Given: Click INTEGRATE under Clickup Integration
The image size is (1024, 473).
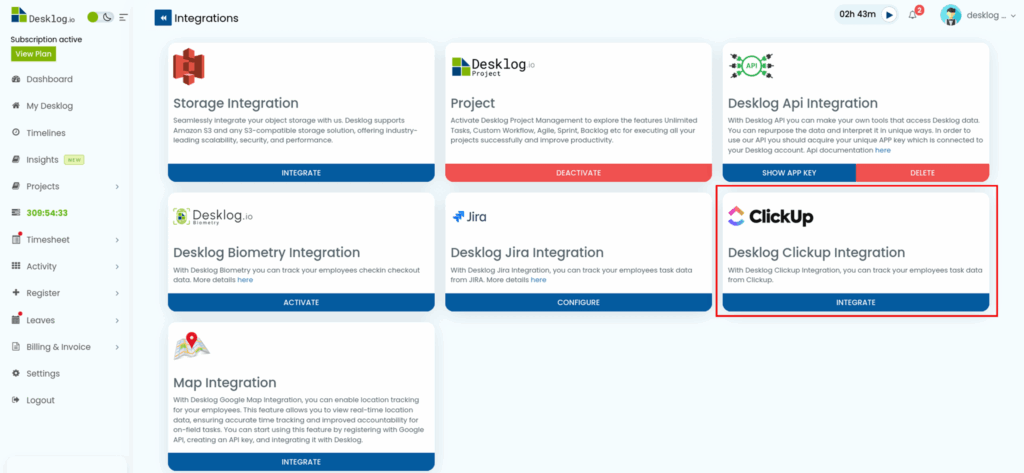Looking at the screenshot, I should click(856, 302).
